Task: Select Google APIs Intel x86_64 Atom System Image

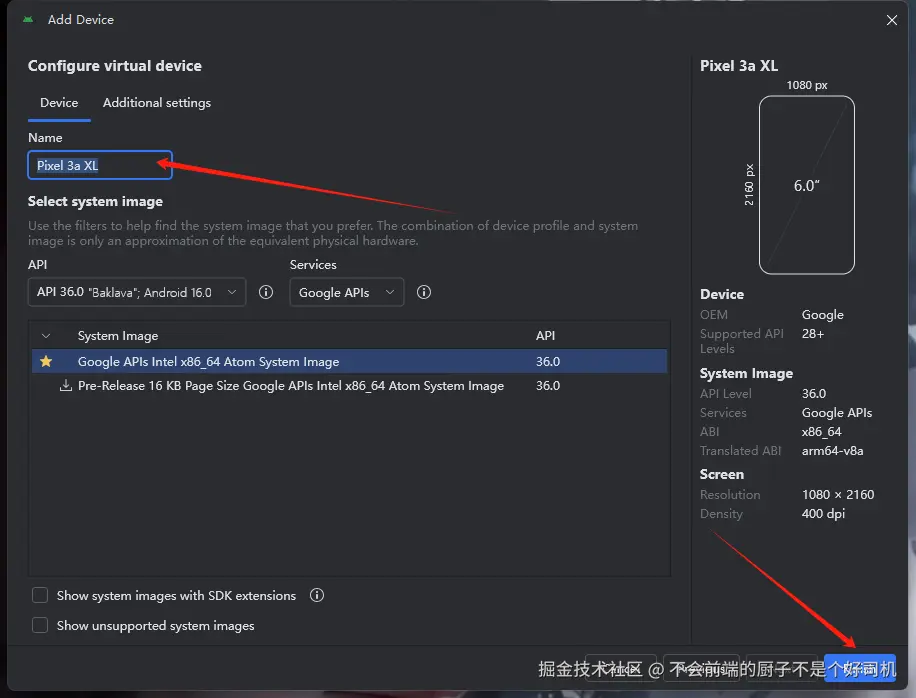Action: coord(208,361)
